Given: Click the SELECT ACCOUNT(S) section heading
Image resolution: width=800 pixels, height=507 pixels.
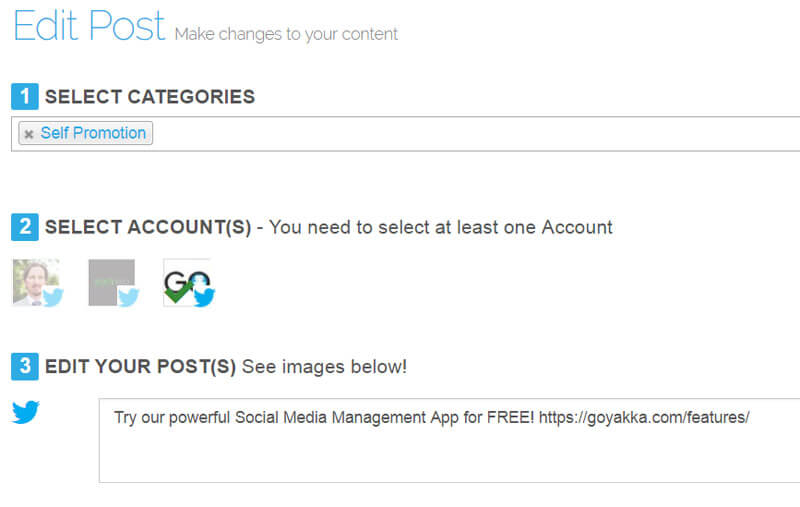Looking at the screenshot, I should (x=148, y=227).
